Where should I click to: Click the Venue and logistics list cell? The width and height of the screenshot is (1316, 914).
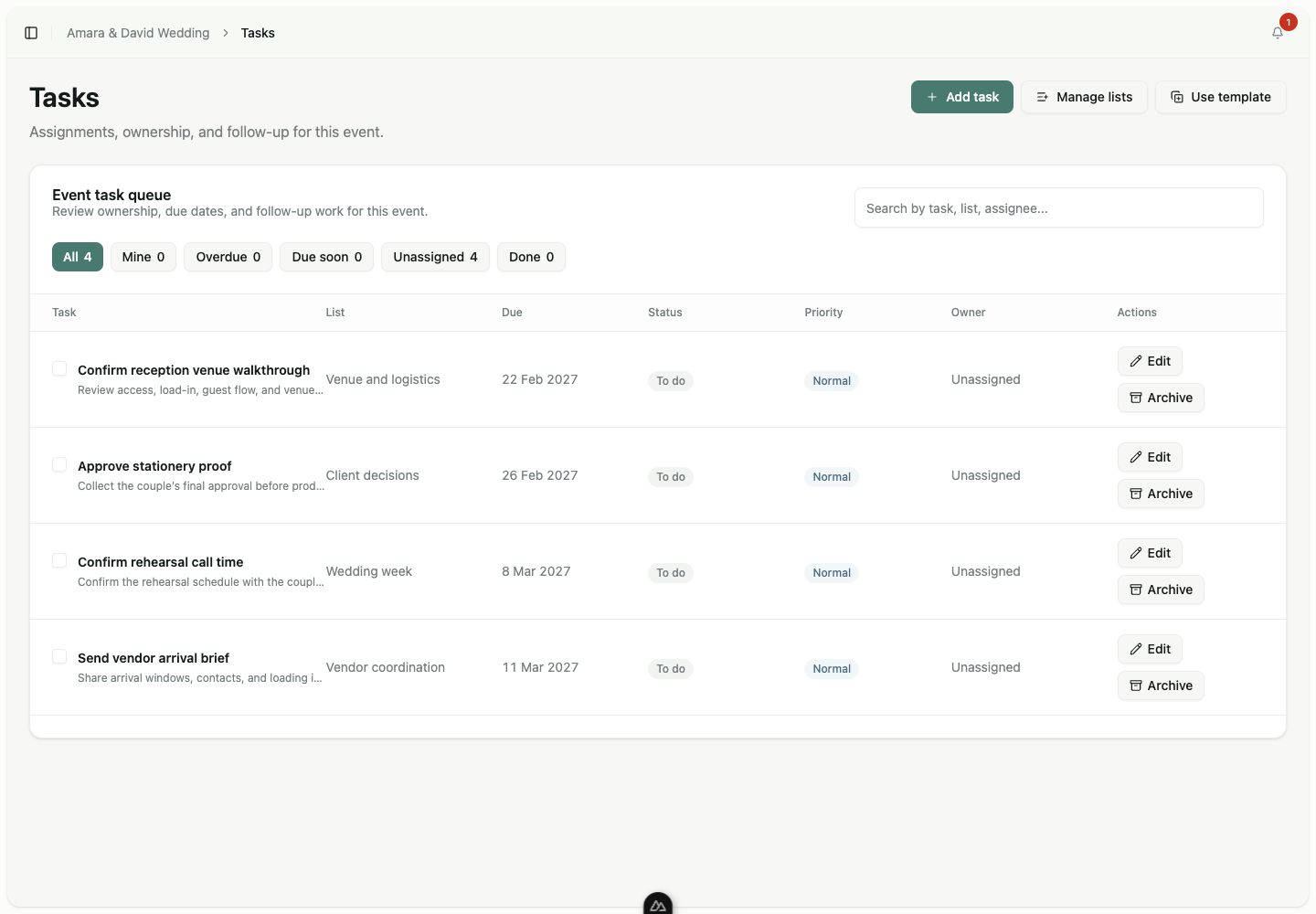(383, 379)
